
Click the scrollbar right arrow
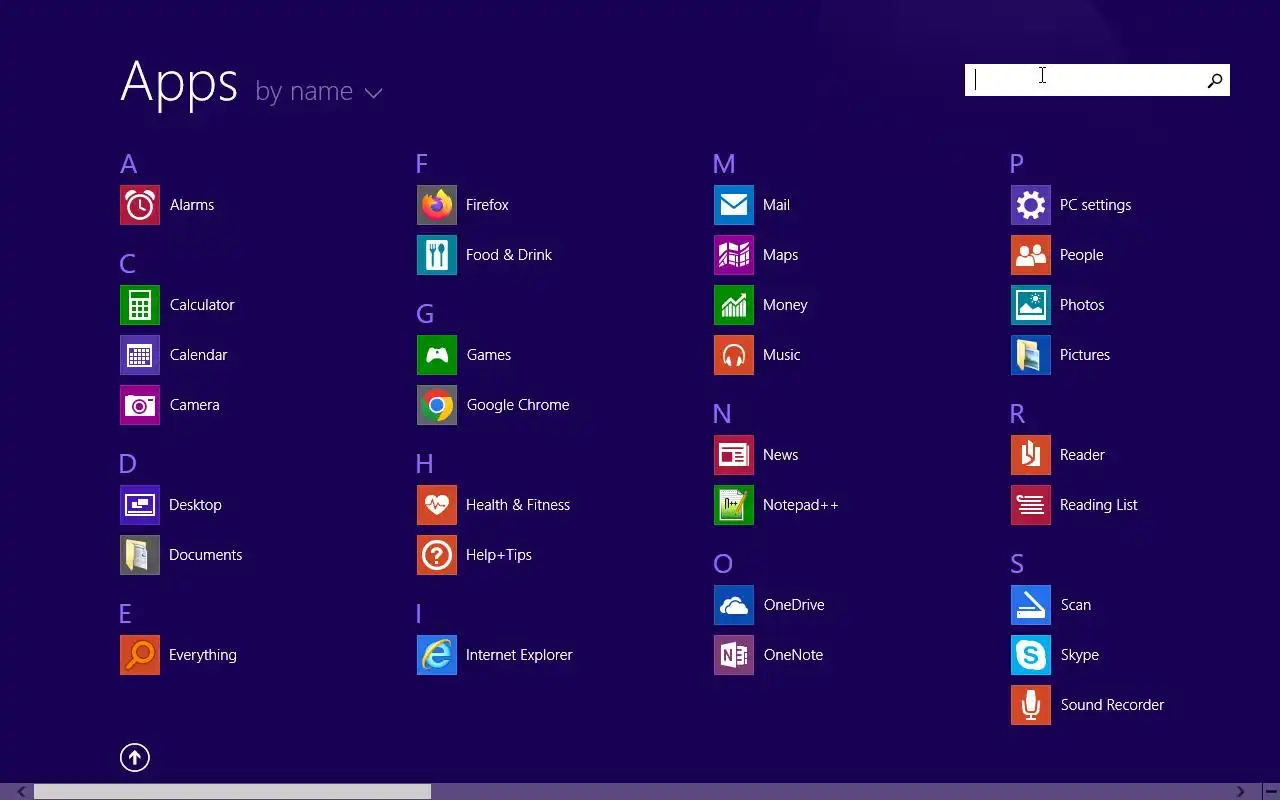click(1241, 792)
